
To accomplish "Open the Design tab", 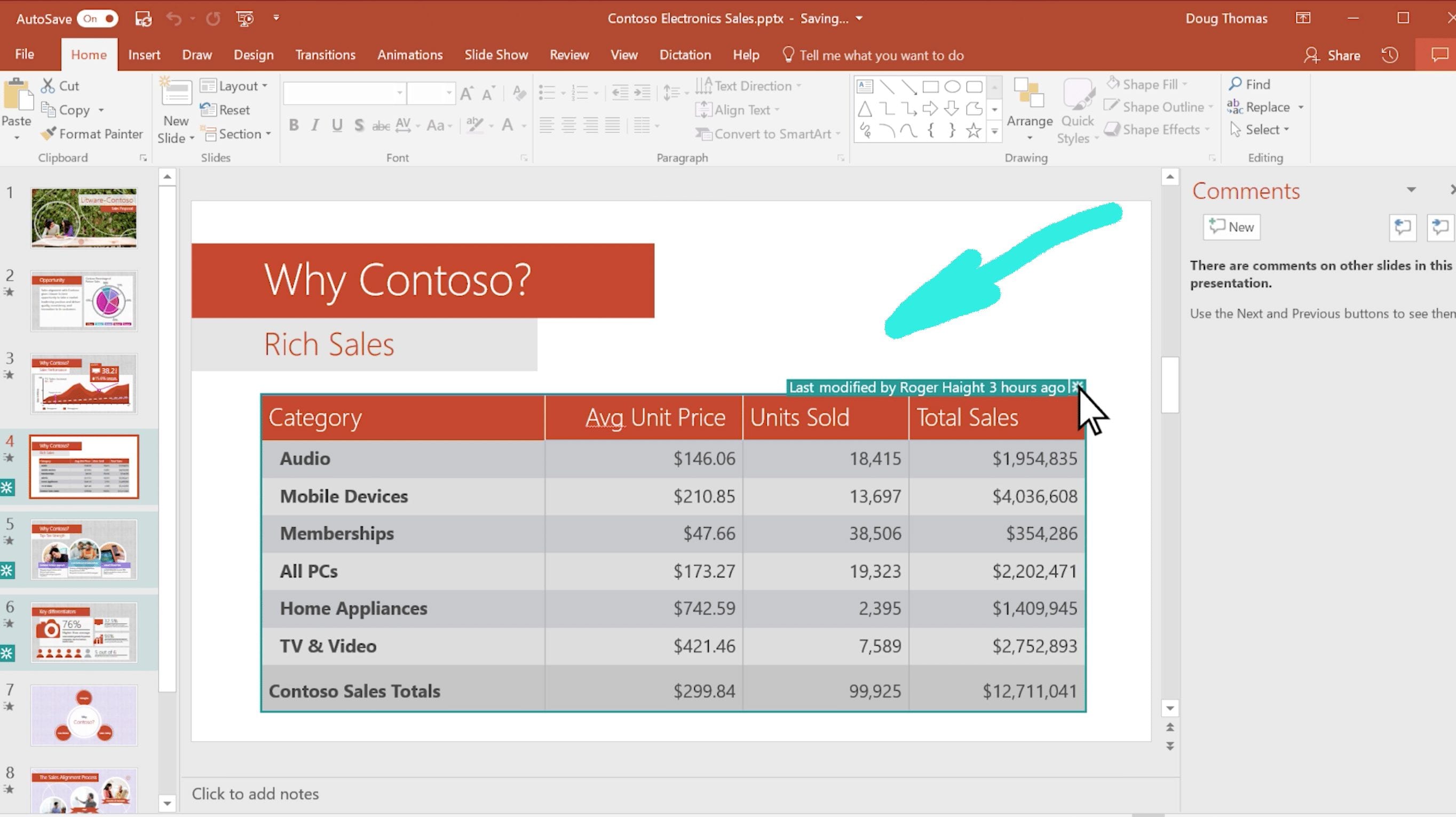I will pyautogui.click(x=253, y=55).
